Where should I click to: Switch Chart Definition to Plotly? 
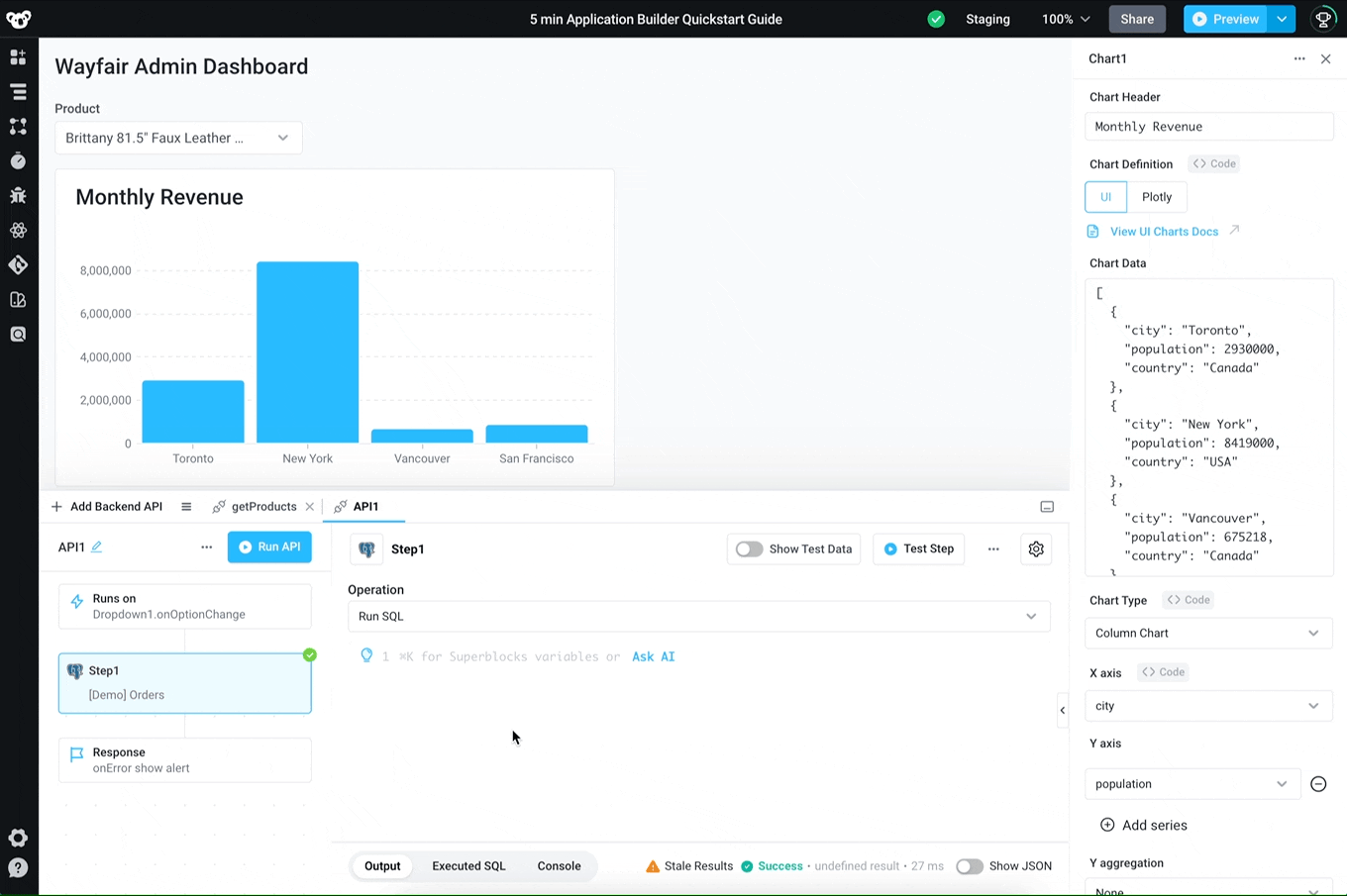point(1156,197)
